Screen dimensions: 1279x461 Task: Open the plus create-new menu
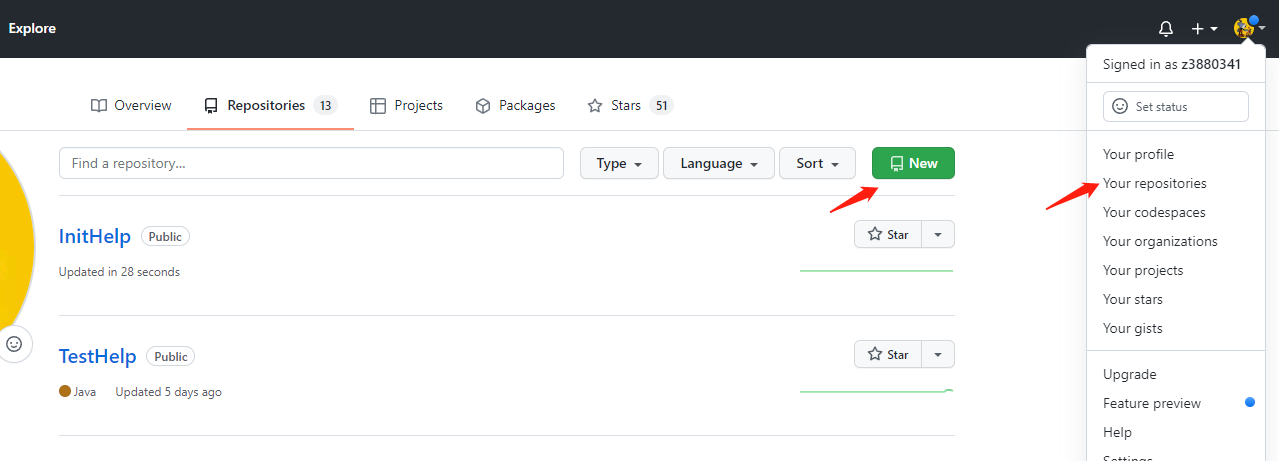1204,29
